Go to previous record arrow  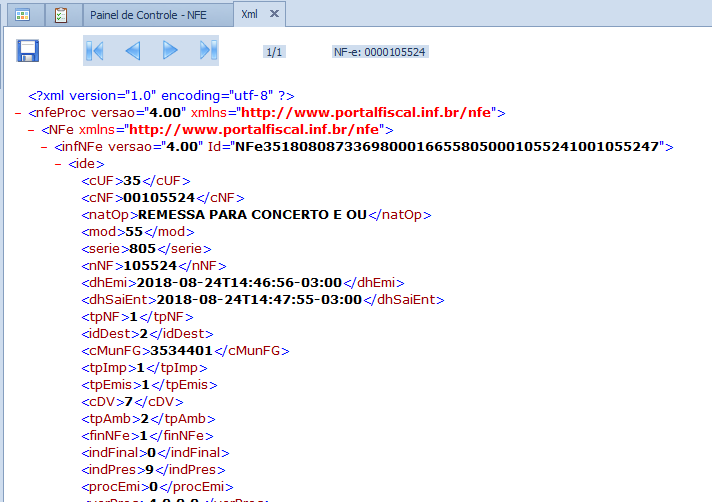click(x=133, y=50)
